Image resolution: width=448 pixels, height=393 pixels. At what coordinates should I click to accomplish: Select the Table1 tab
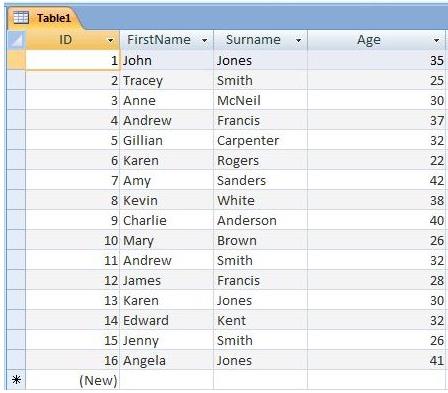(x=44, y=18)
